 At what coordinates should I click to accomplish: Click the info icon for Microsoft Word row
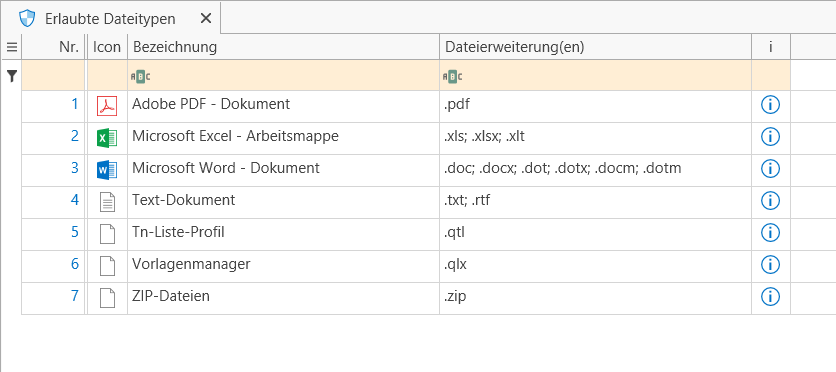click(x=770, y=169)
